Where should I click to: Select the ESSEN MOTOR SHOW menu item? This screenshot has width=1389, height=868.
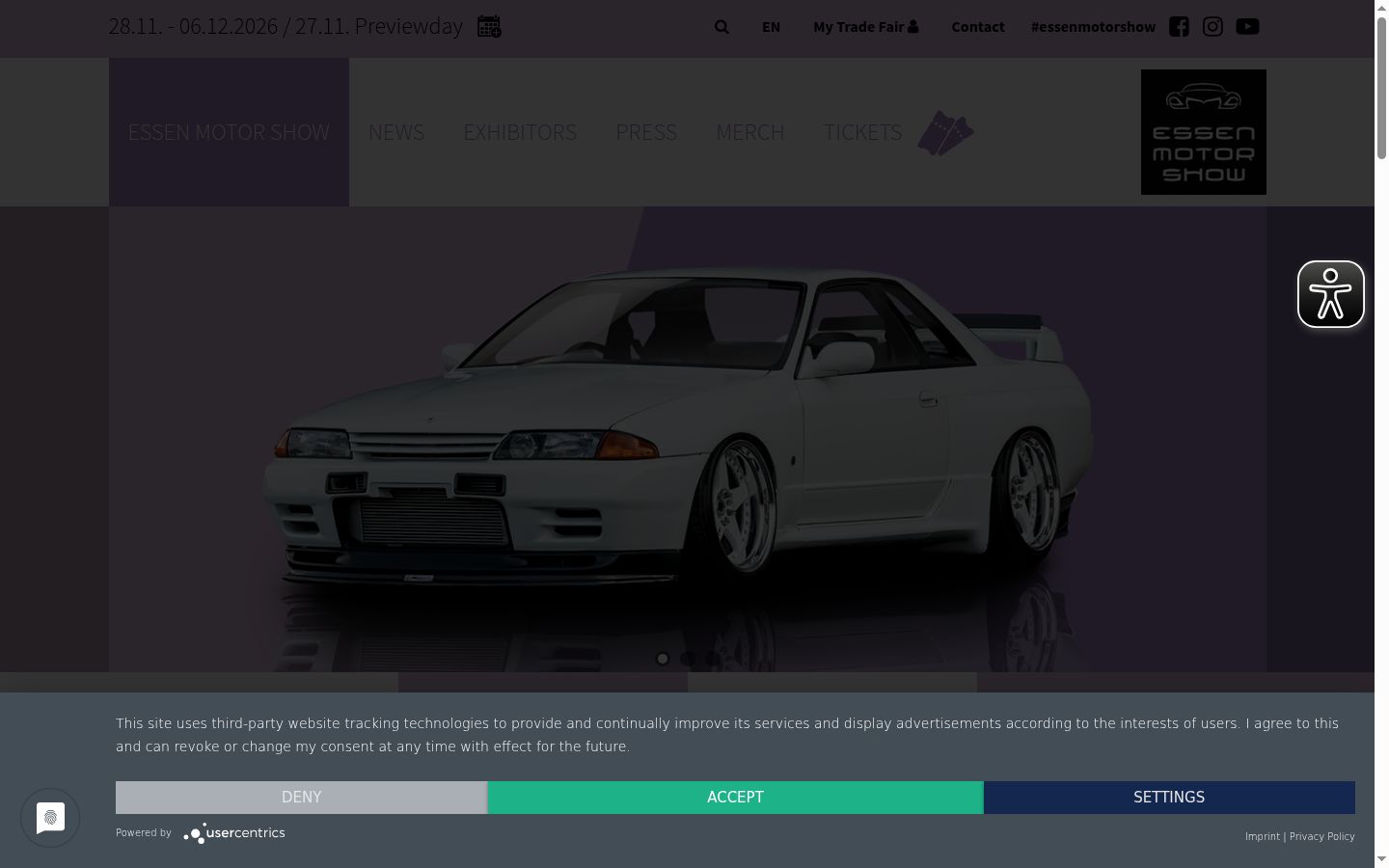(229, 132)
